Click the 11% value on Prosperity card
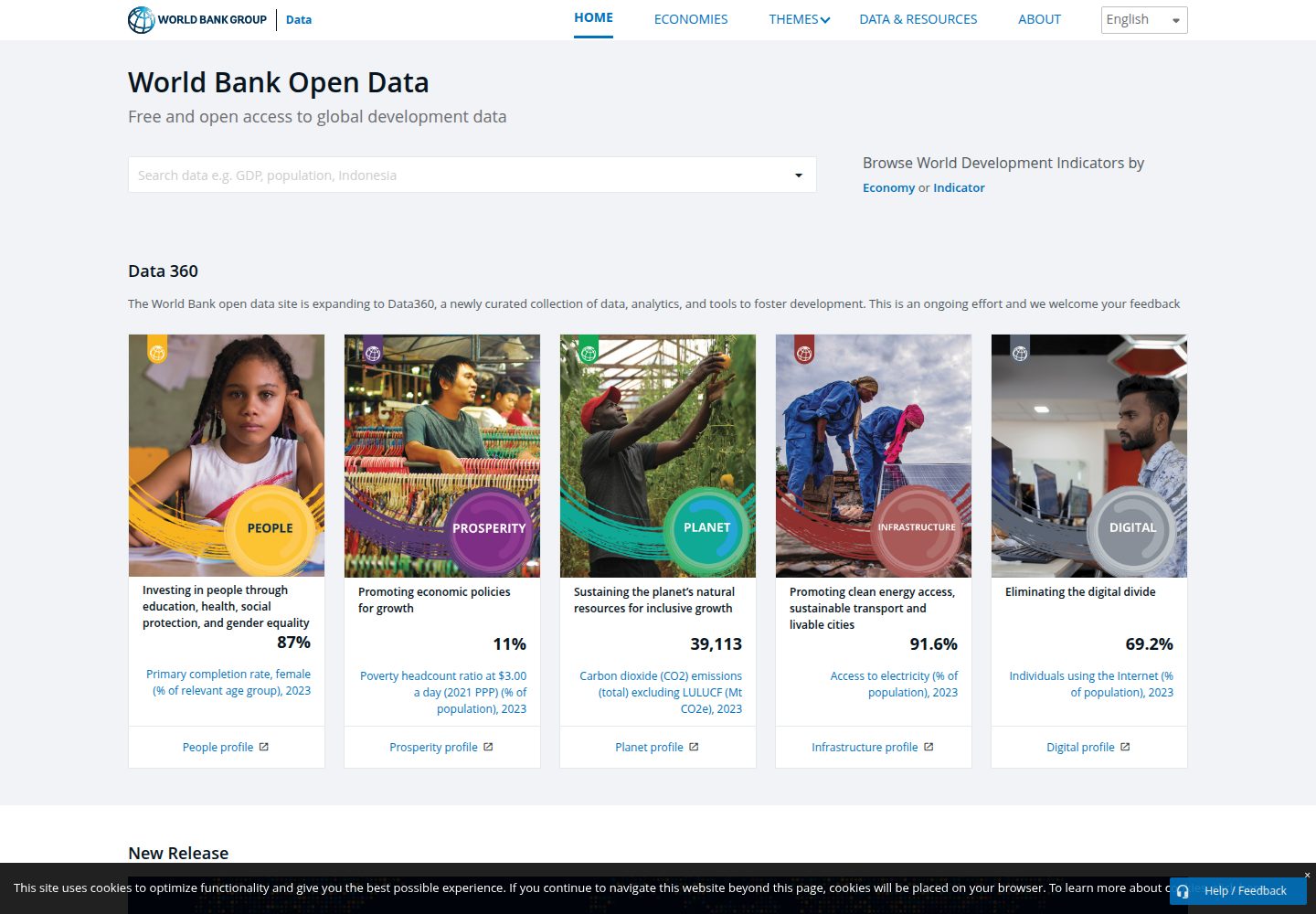The height and width of the screenshot is (914, 1316). pyautogui.click(x=509, y=644)
